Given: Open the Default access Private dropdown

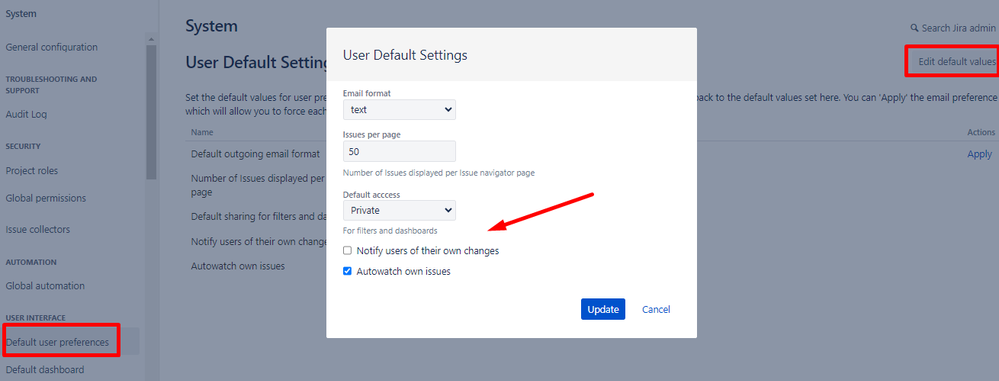Looking at the screenshot, I should pyautogui.click(x=399, y=210).
